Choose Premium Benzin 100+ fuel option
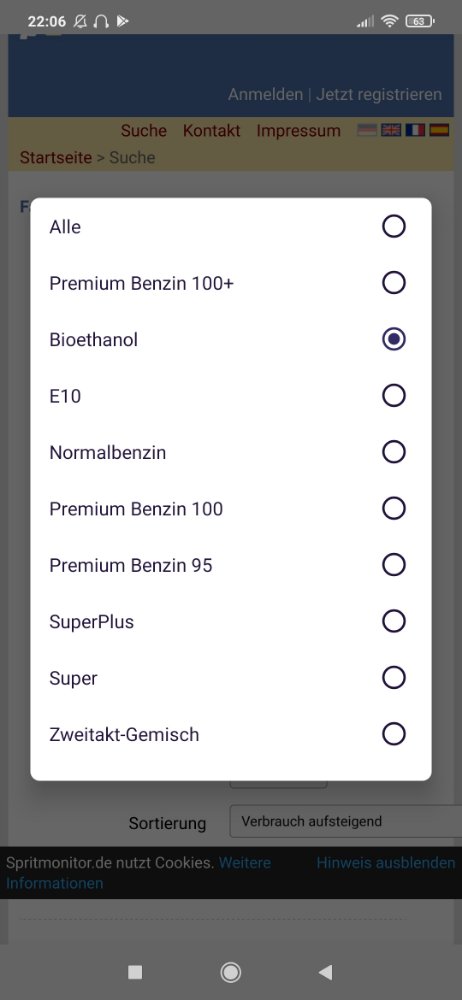 click(x=231, y=283)
